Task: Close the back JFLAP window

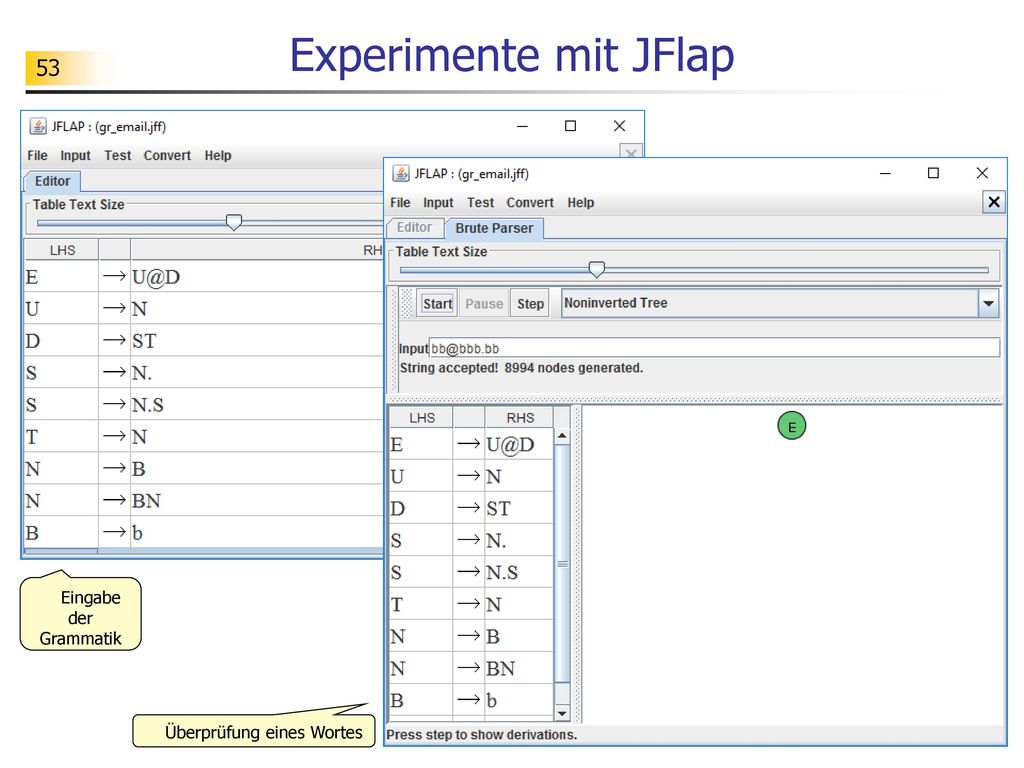Action: (x=619, y=126)
